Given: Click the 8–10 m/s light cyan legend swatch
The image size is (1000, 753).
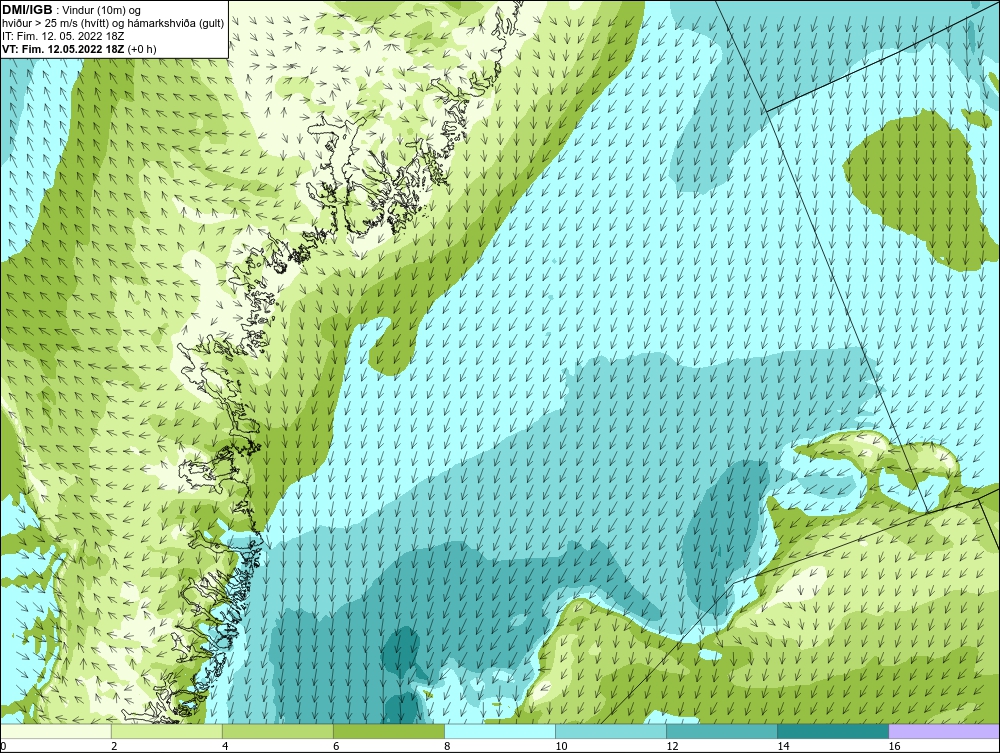Looking at the screenshot, I should pos(500,731).
